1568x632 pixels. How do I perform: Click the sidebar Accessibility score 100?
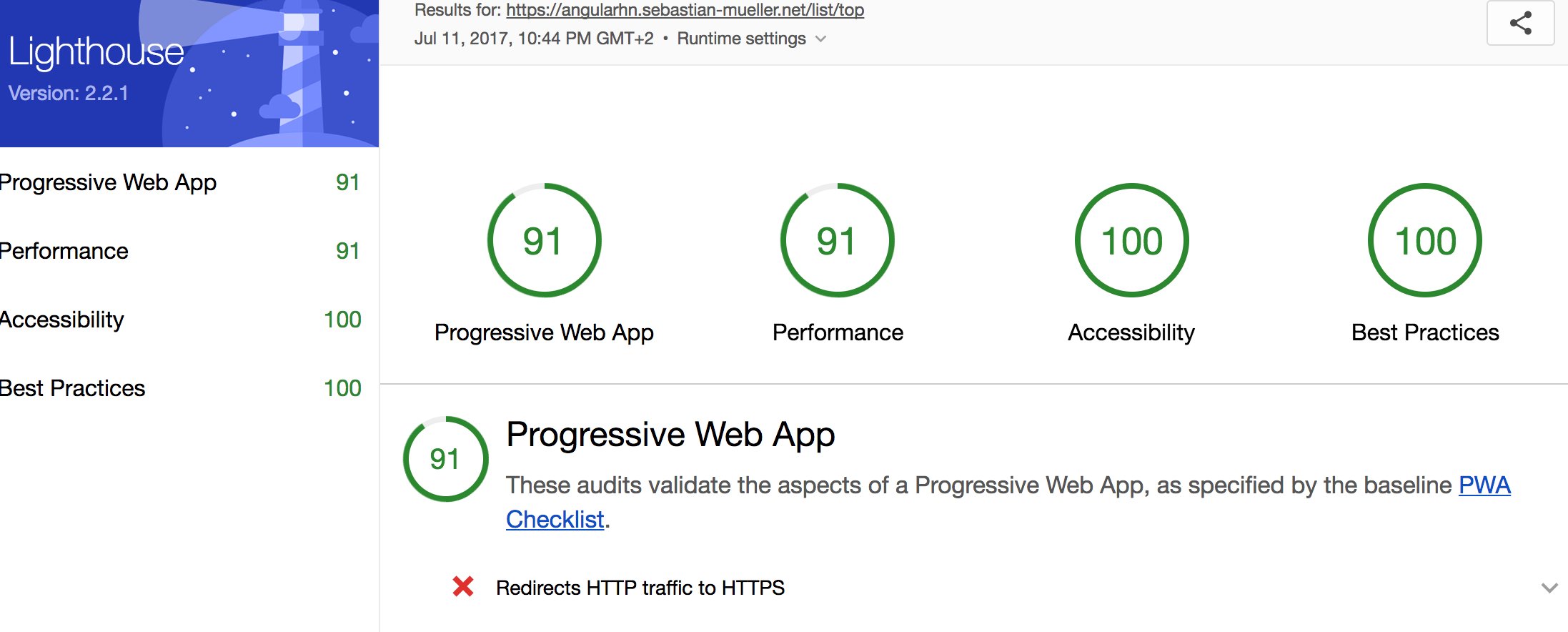342,320
